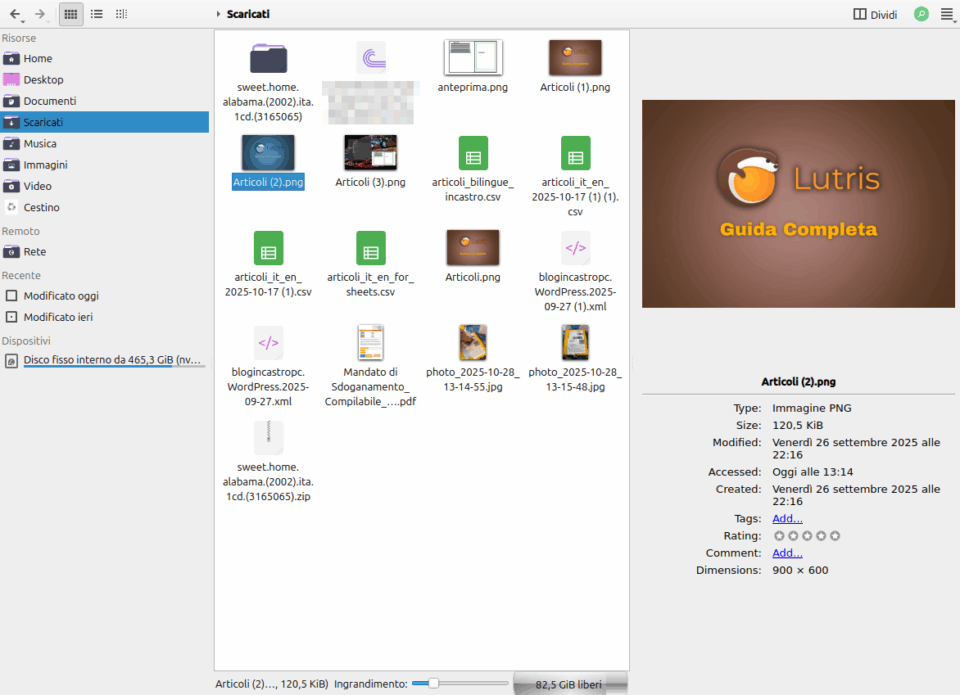Click the anteprima.png file name label

(473, 88)
